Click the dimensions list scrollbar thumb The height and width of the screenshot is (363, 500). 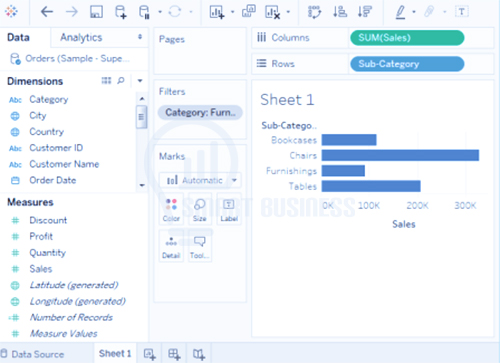(141, 117)
